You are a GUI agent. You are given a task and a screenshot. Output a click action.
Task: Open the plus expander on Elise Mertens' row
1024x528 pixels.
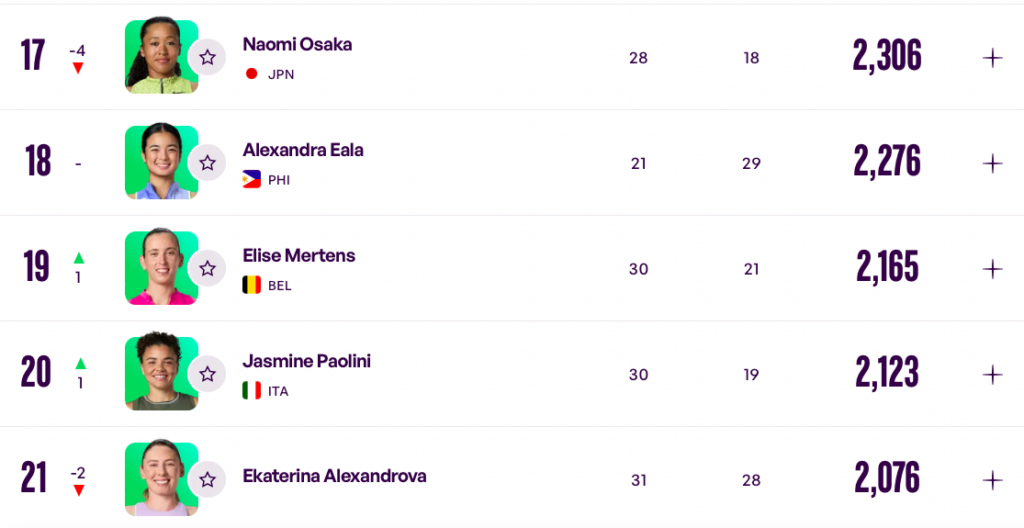coord(992,269)
